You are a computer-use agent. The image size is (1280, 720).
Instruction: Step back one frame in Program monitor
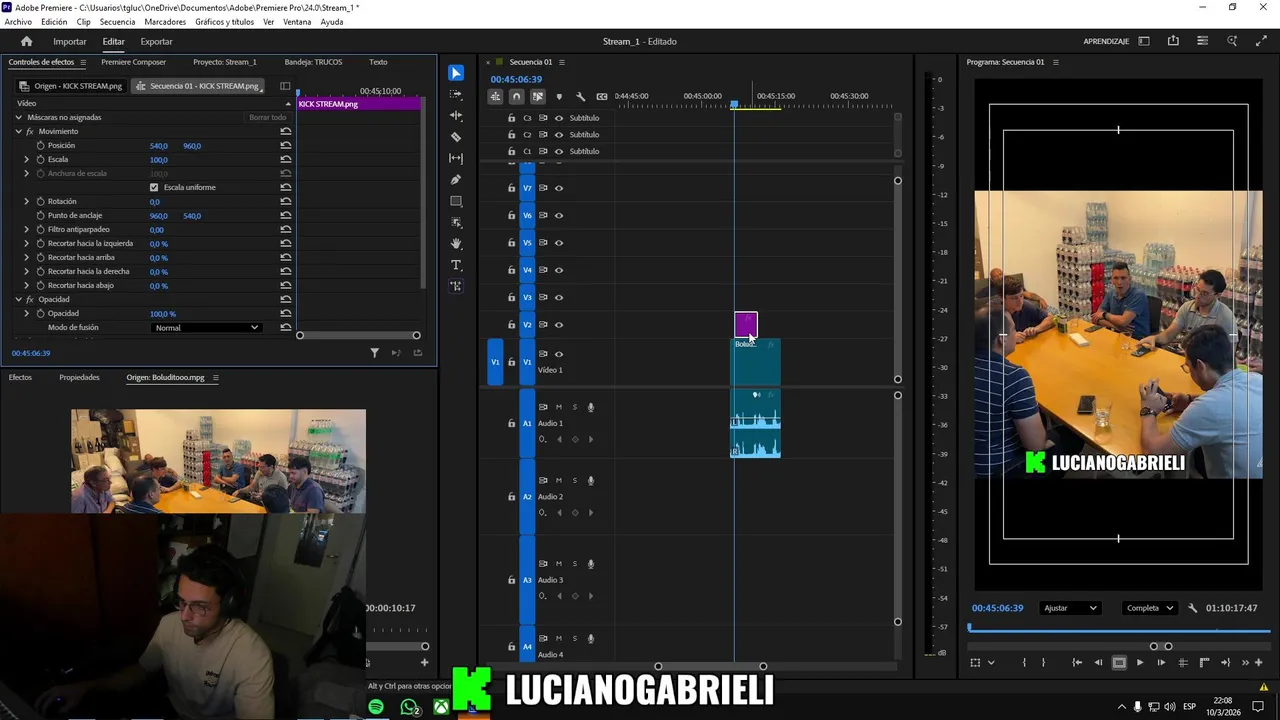click(1098, 662)
